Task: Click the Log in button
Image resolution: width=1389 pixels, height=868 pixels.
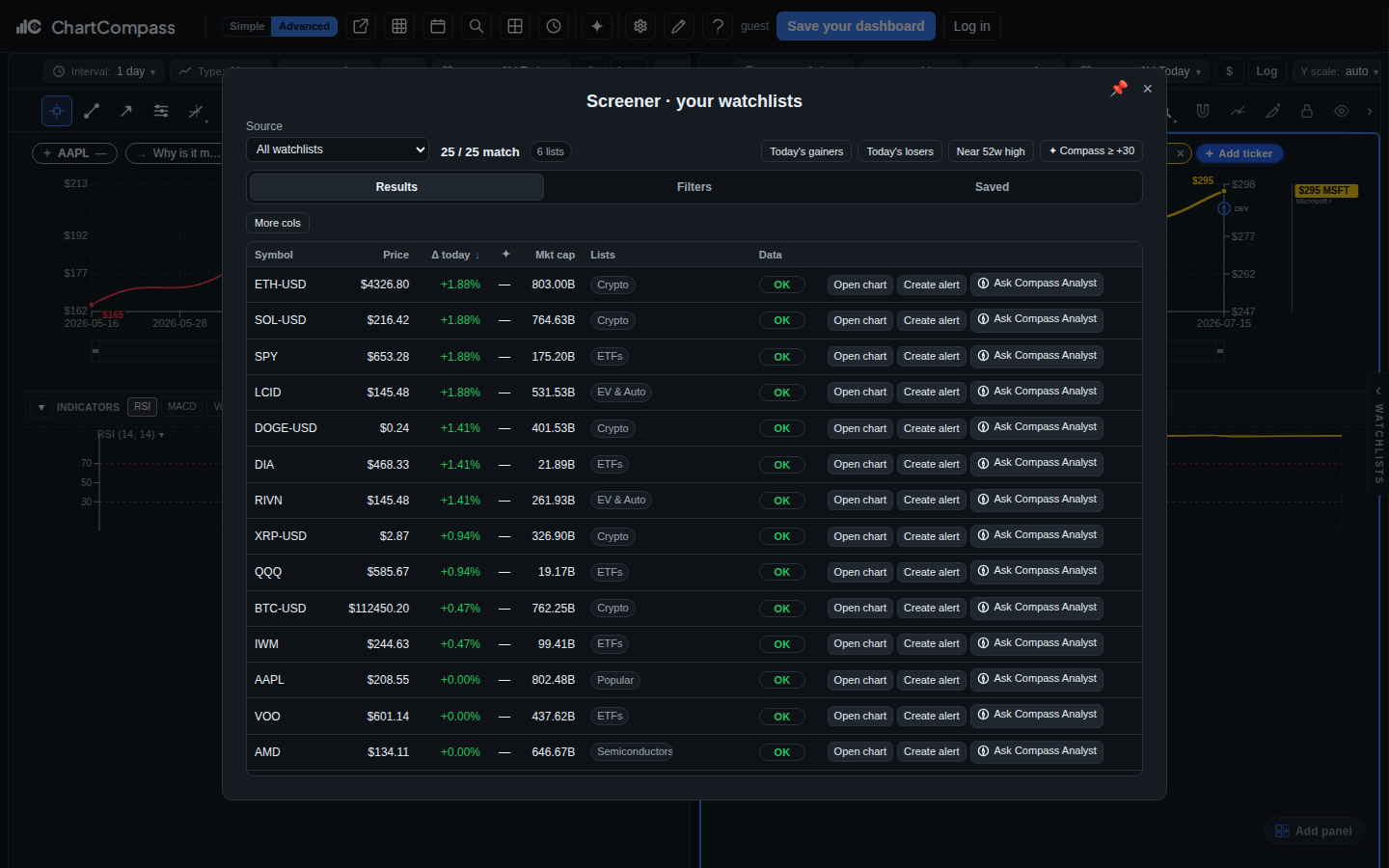Action: tap(971, 26)
